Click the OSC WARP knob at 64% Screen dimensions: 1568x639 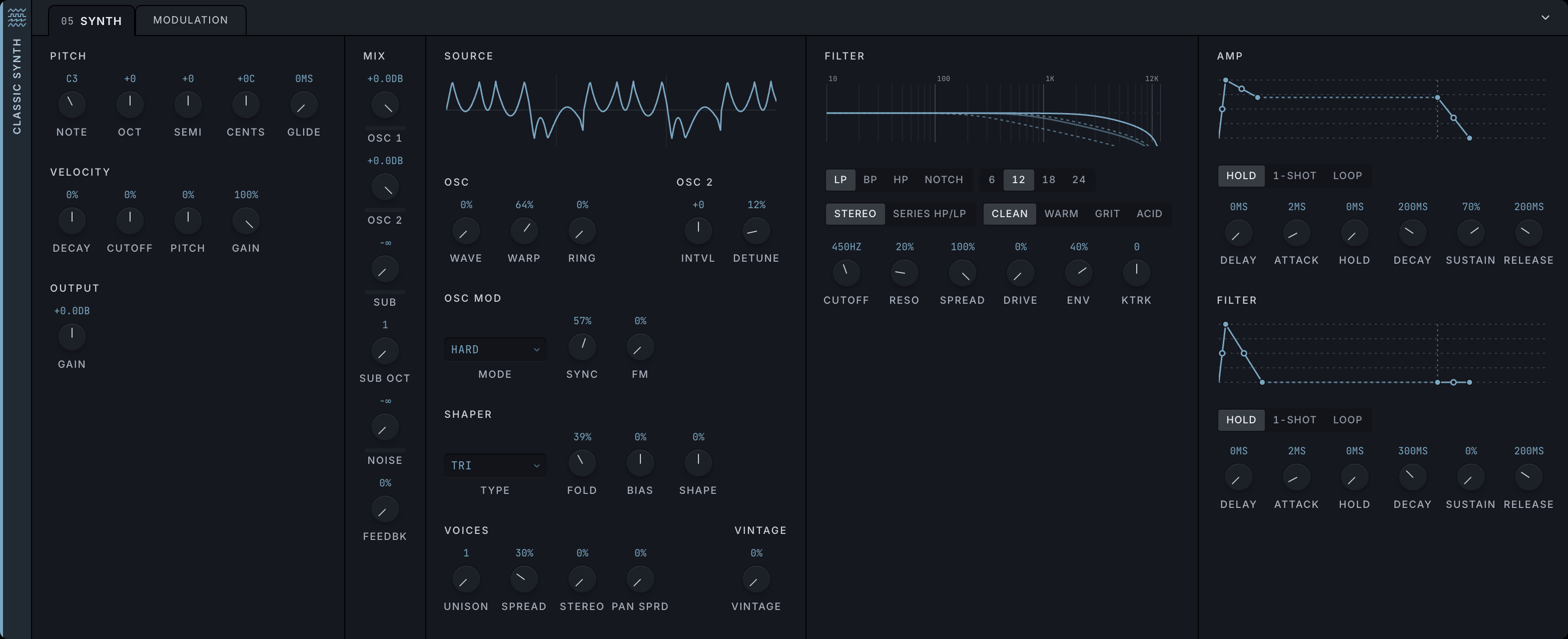[x=524, y=231]
